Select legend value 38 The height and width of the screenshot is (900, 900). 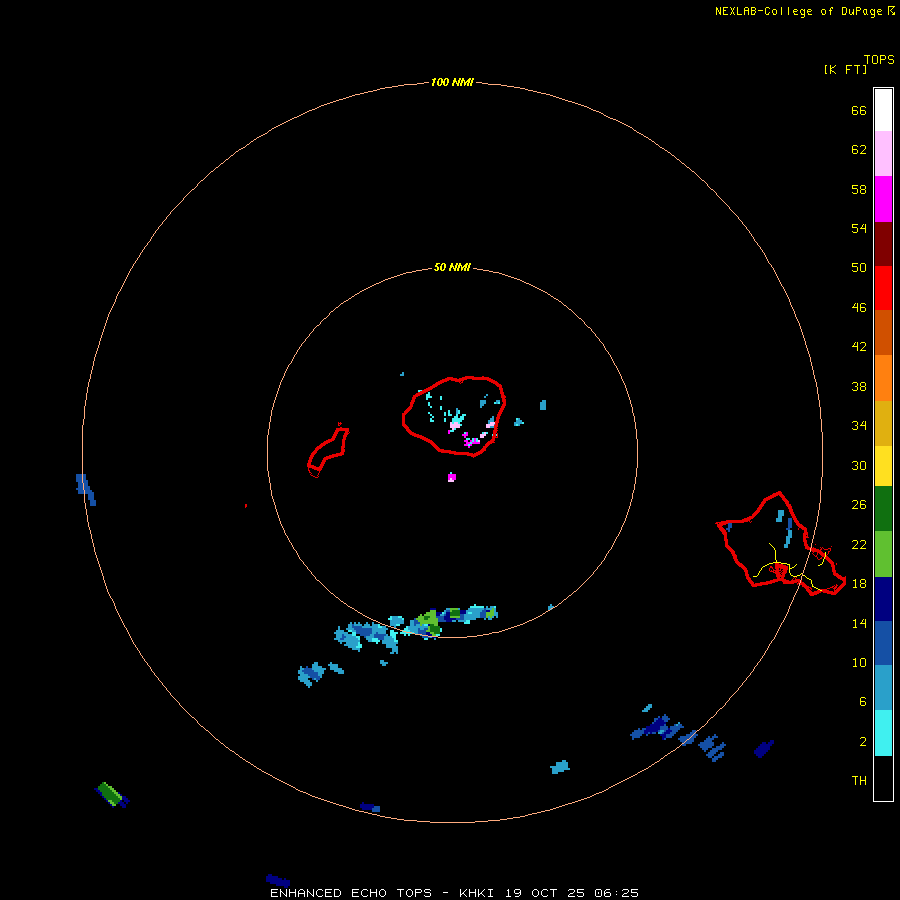(x=859, y=386)
